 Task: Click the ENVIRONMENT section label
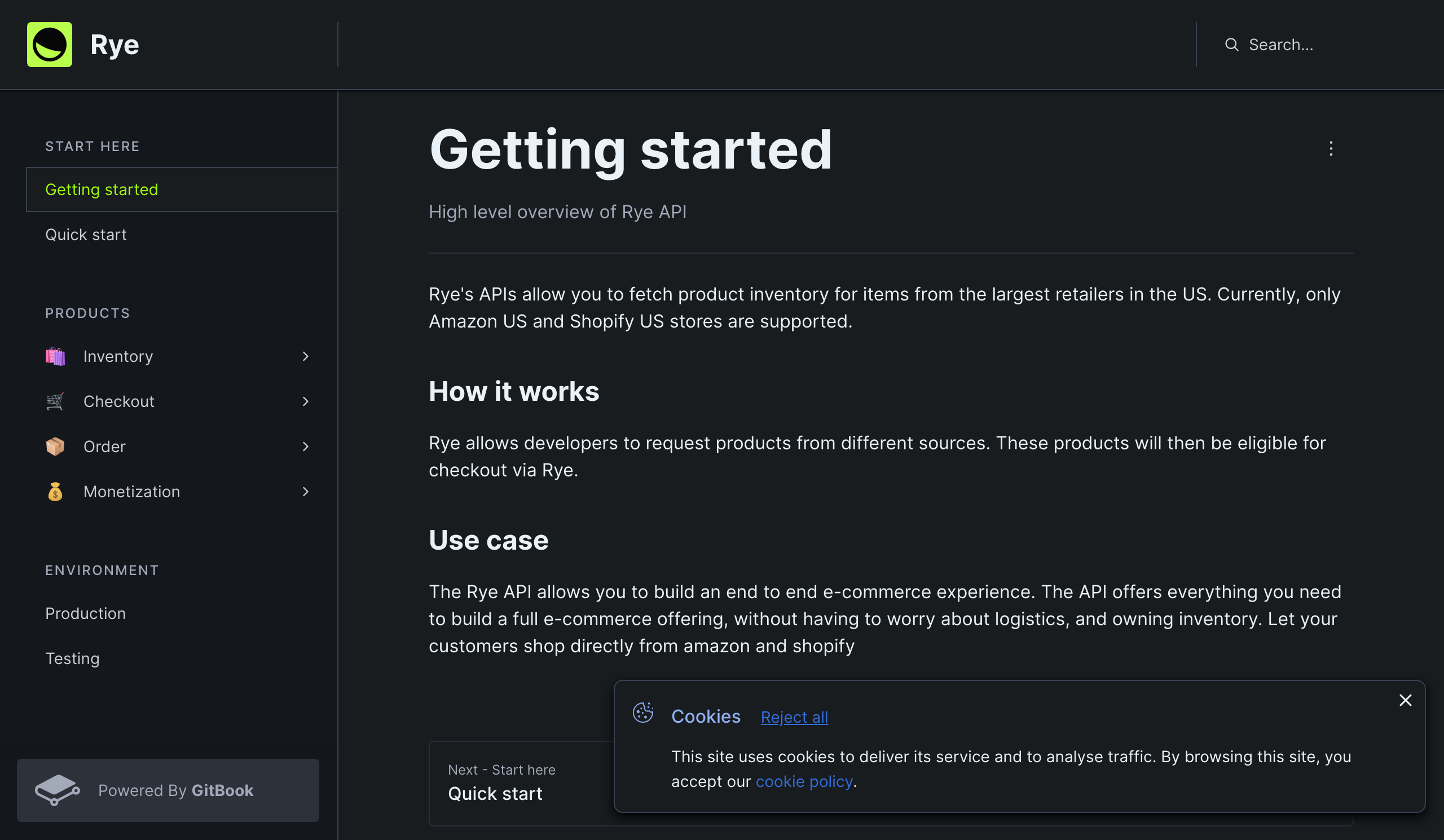(x=102, y=571)
